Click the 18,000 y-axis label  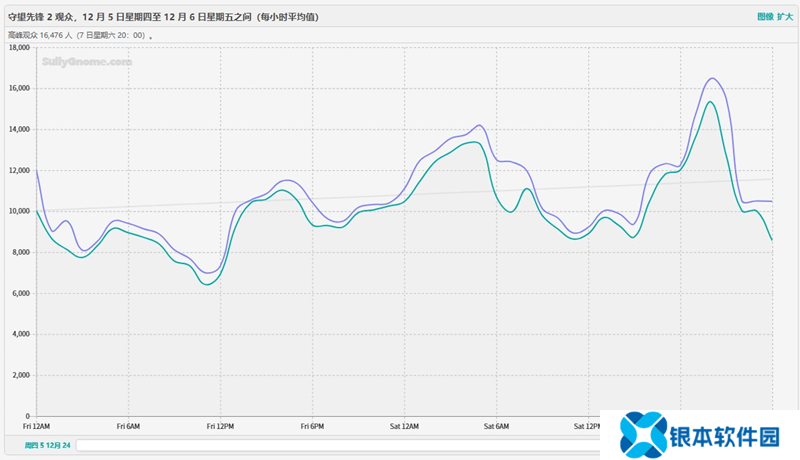[19, 47]
